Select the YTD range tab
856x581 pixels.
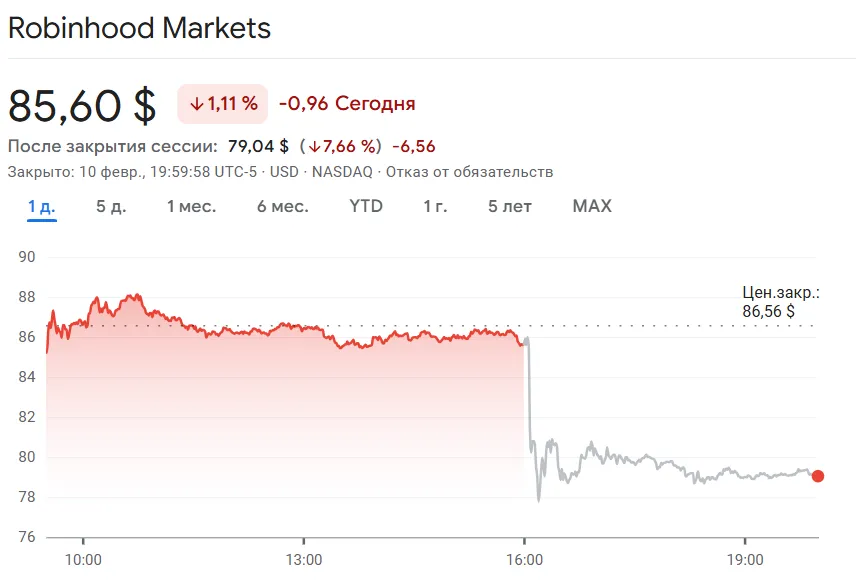[366, 206]
